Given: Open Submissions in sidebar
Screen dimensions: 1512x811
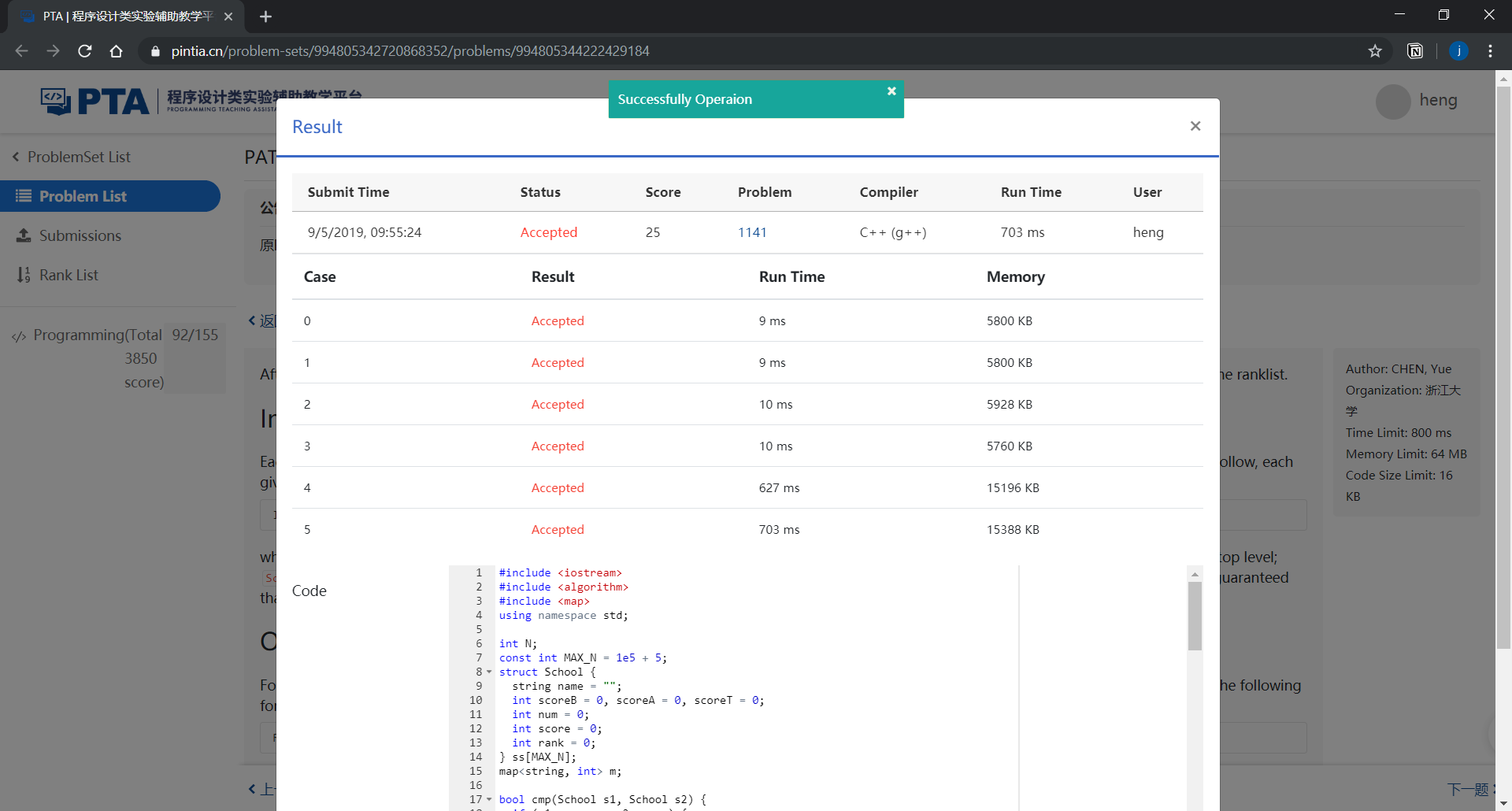Looking at the screenshot, I should click(x=80, y=235).
